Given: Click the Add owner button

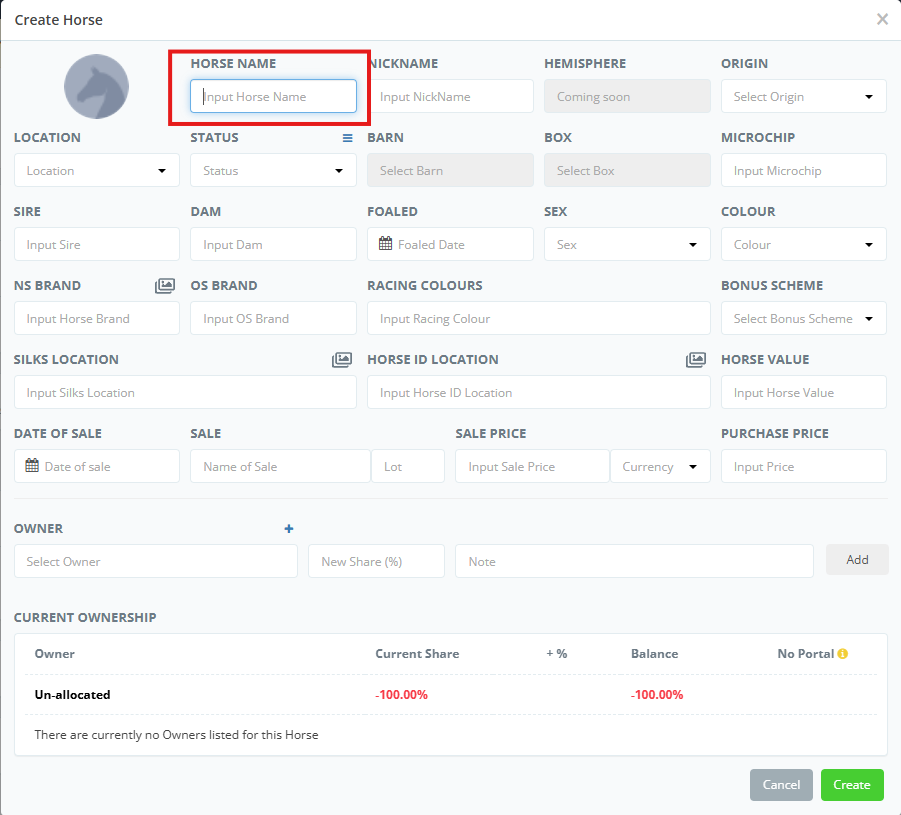Looking at the screenshot, I should (857, 560).
